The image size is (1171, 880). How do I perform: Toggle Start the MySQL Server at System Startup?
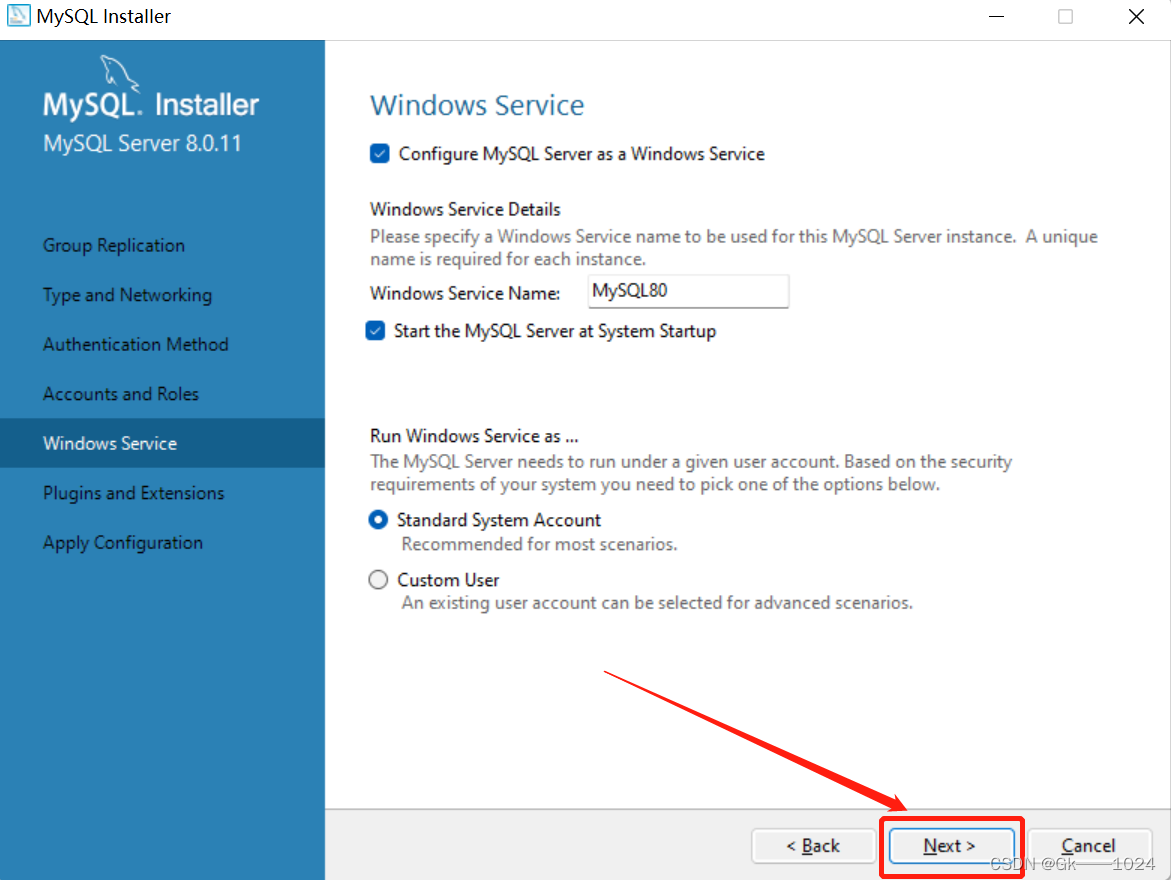click(x=376, y=331)
